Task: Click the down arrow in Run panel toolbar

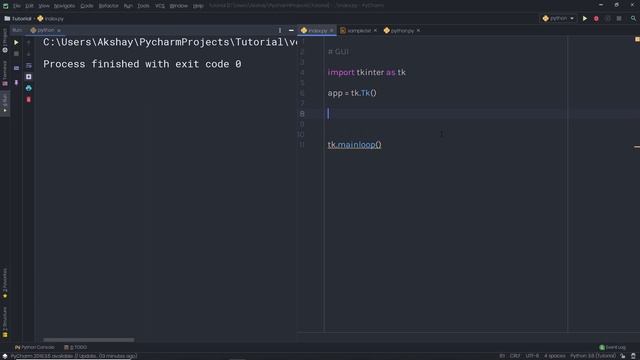Action: [29, 54]
